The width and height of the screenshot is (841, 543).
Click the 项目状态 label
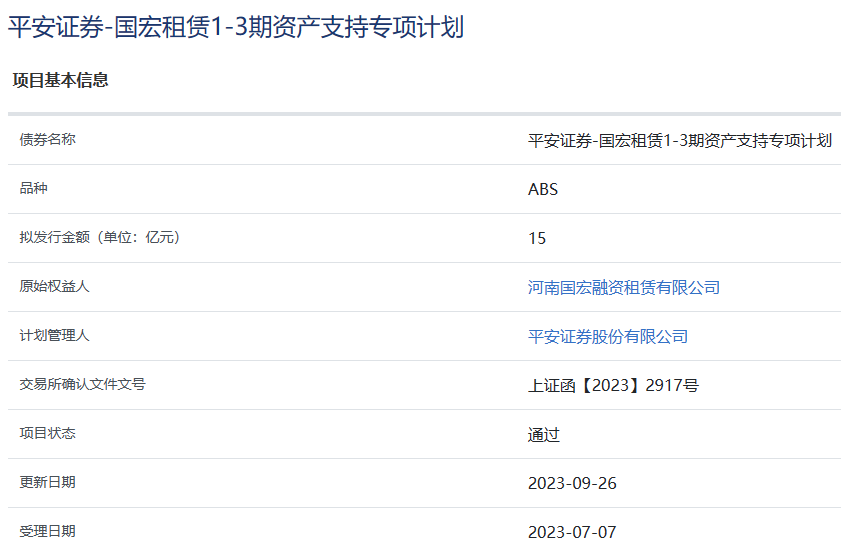48,433
